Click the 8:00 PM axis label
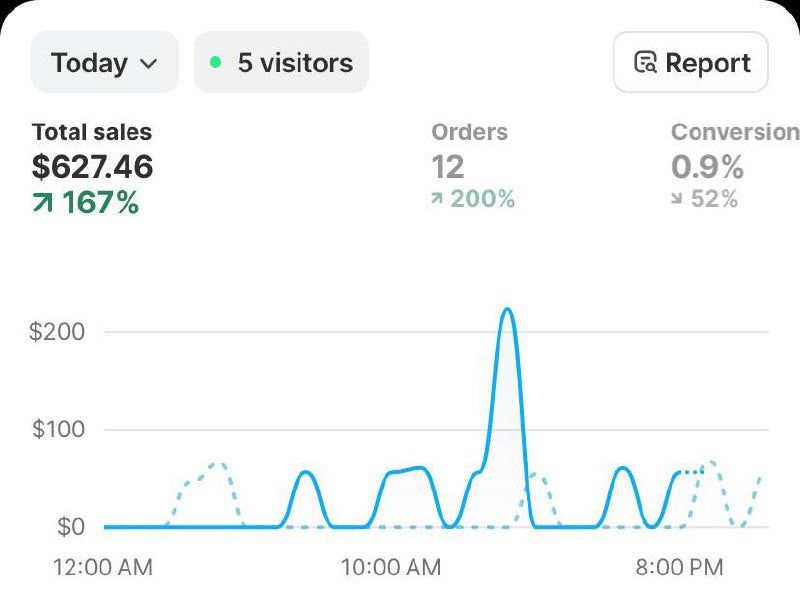 click(x=679, y=568)
